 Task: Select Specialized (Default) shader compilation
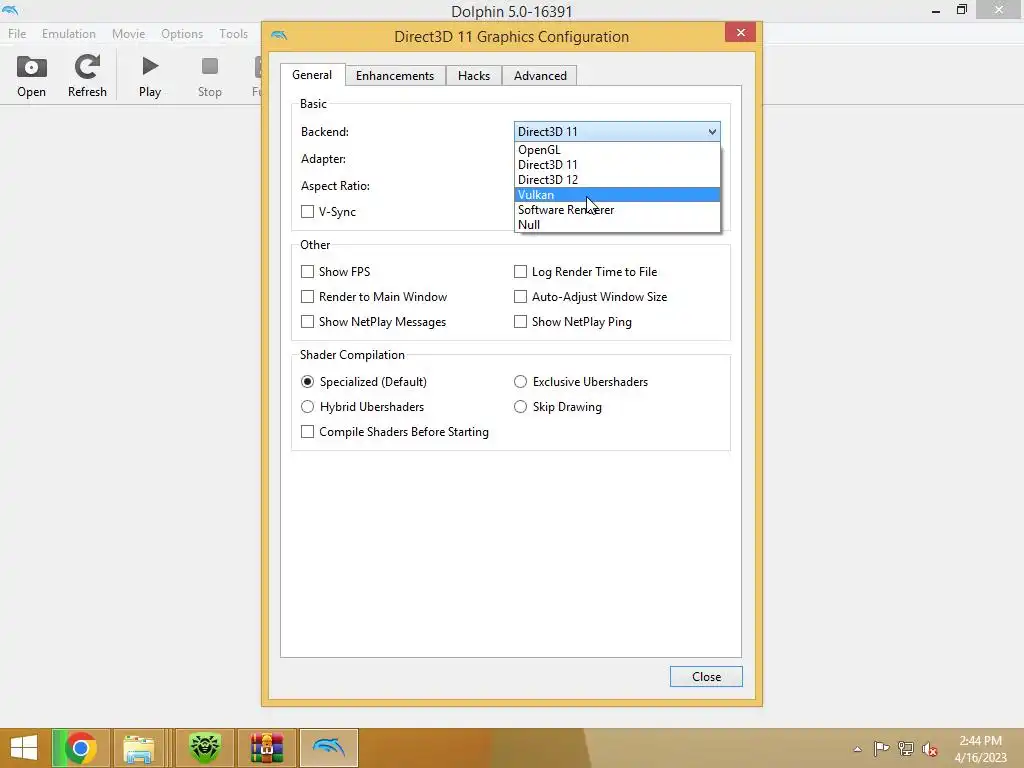click(x=307, y=381)
